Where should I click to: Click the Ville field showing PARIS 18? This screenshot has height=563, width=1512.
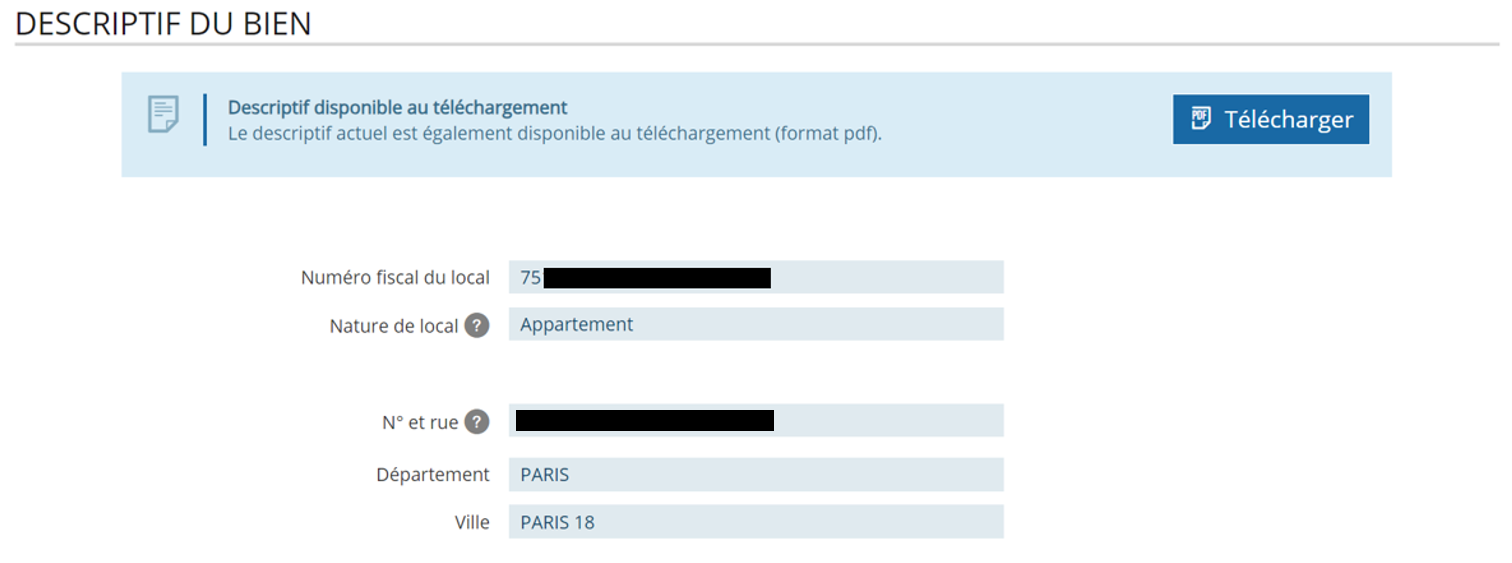click(x=756, y=522)
